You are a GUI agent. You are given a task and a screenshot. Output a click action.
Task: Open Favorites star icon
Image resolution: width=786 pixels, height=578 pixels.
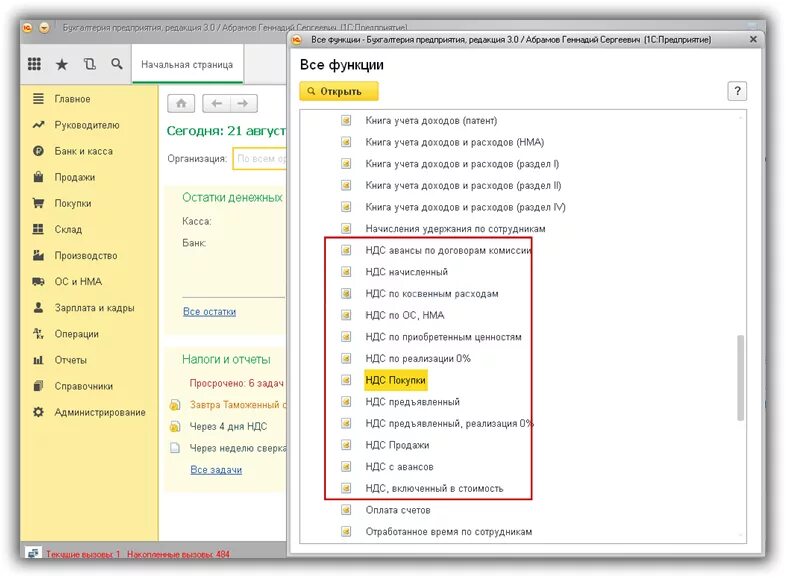coord(62,64)
